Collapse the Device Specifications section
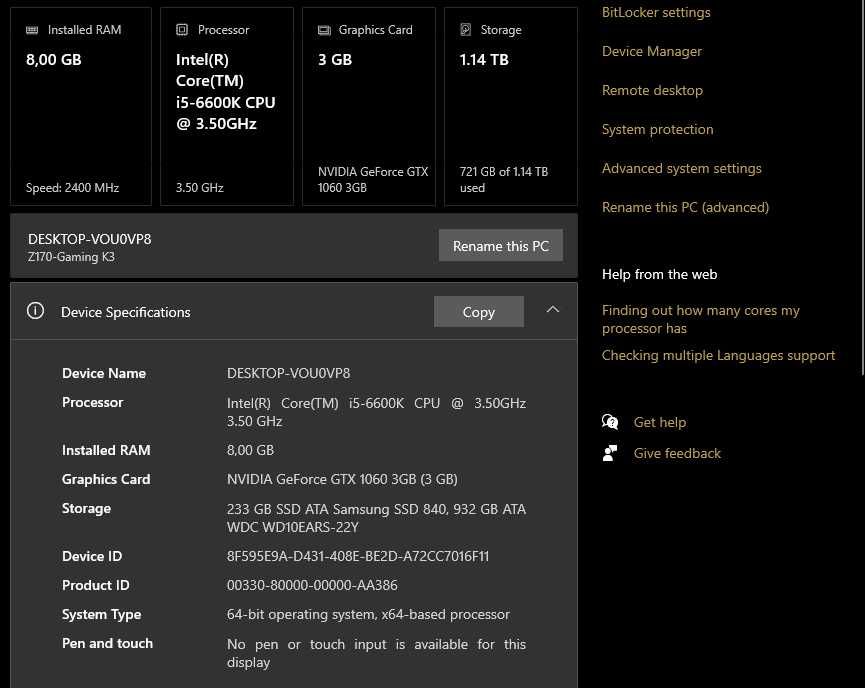 pos(553,310)
